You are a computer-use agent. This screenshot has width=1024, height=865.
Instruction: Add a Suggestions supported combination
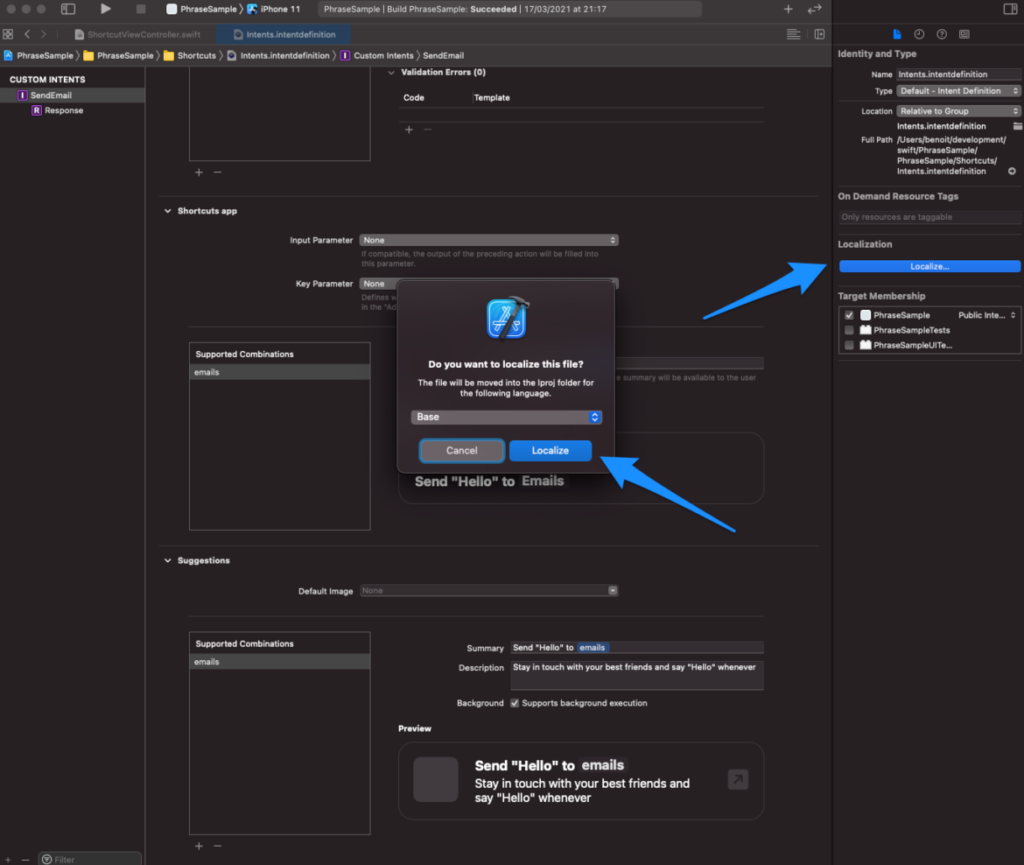coord(199,846)
